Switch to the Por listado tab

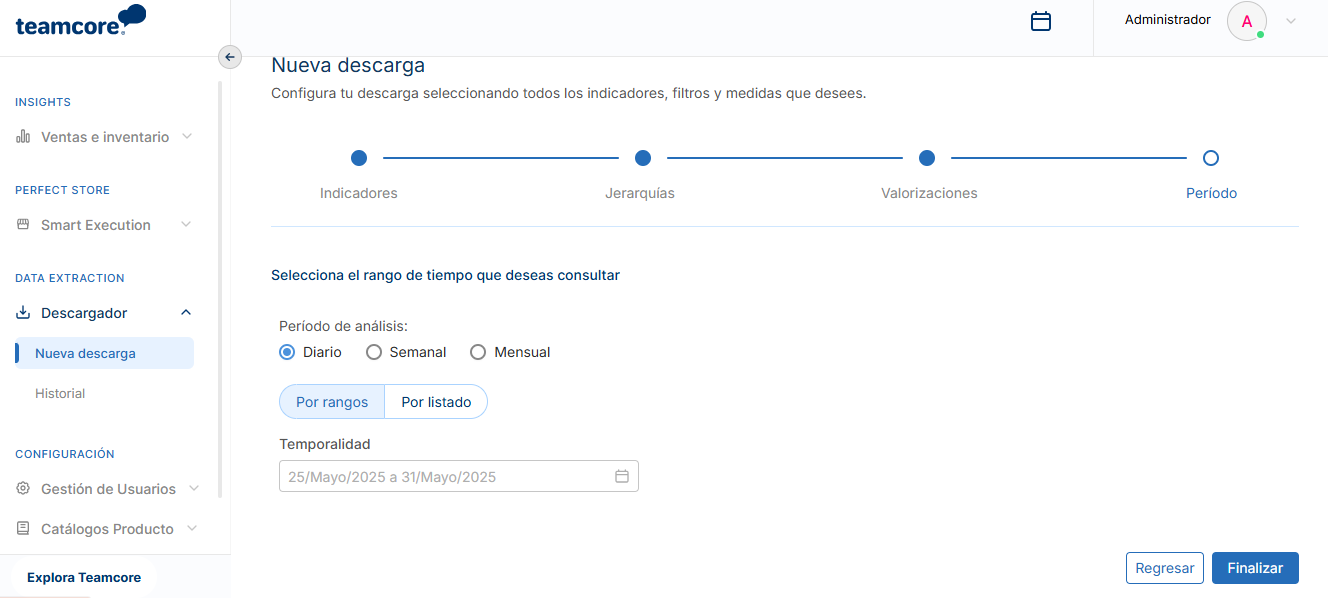(x=436, y=402)
